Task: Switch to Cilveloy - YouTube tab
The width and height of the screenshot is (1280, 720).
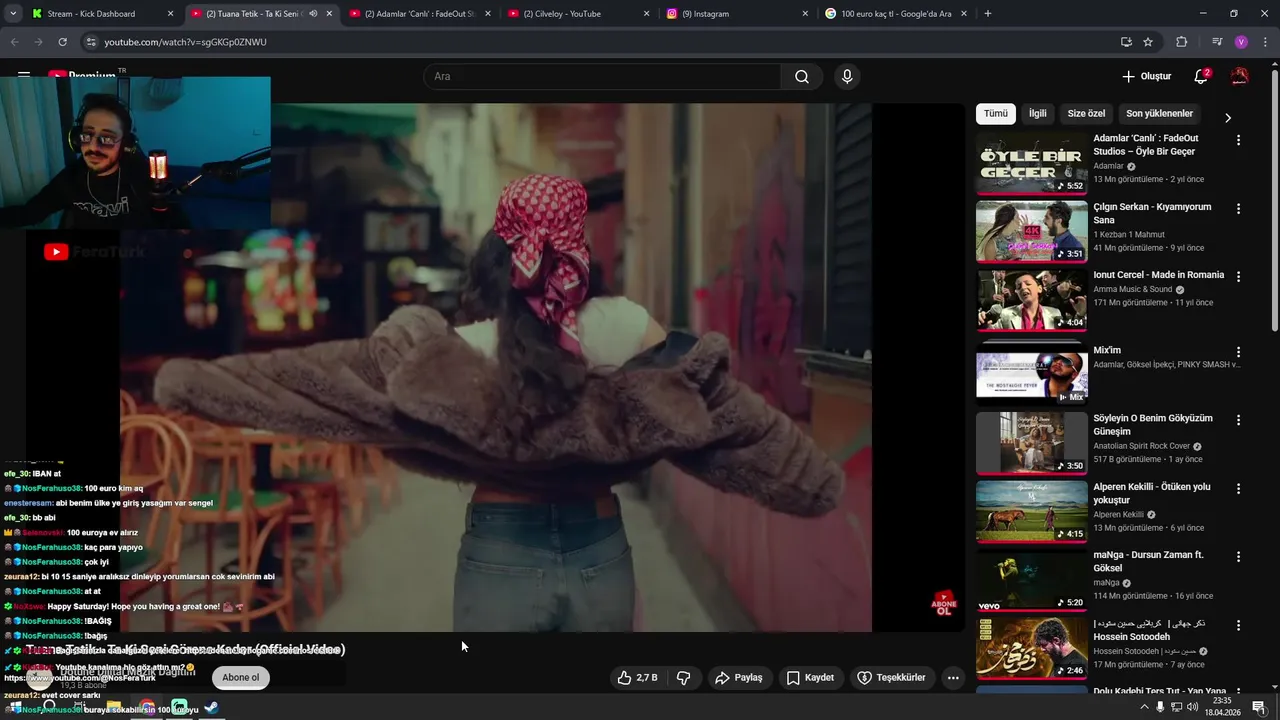Action: click(x=580, y=14)
